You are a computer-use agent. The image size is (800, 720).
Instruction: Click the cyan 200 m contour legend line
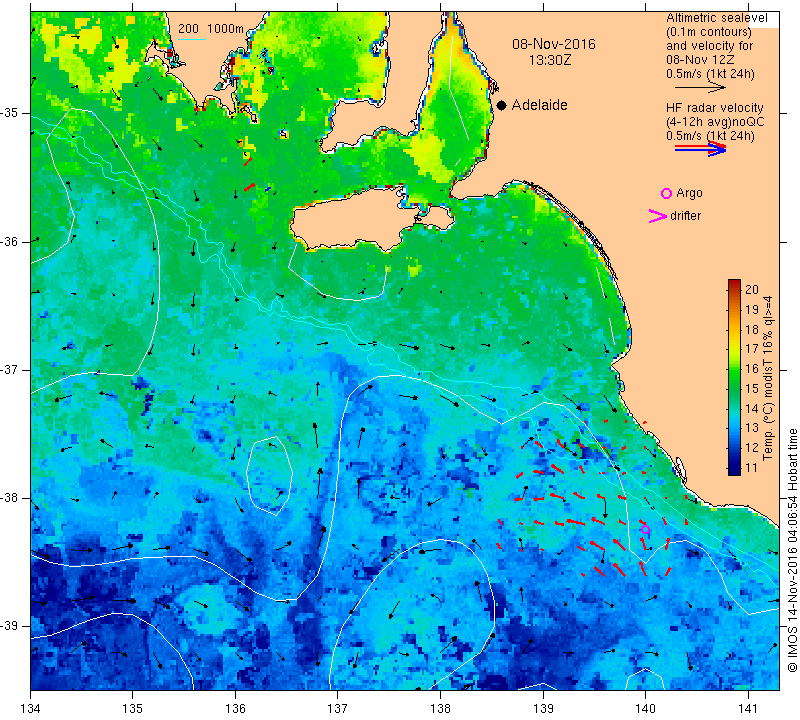coord(191,39)
